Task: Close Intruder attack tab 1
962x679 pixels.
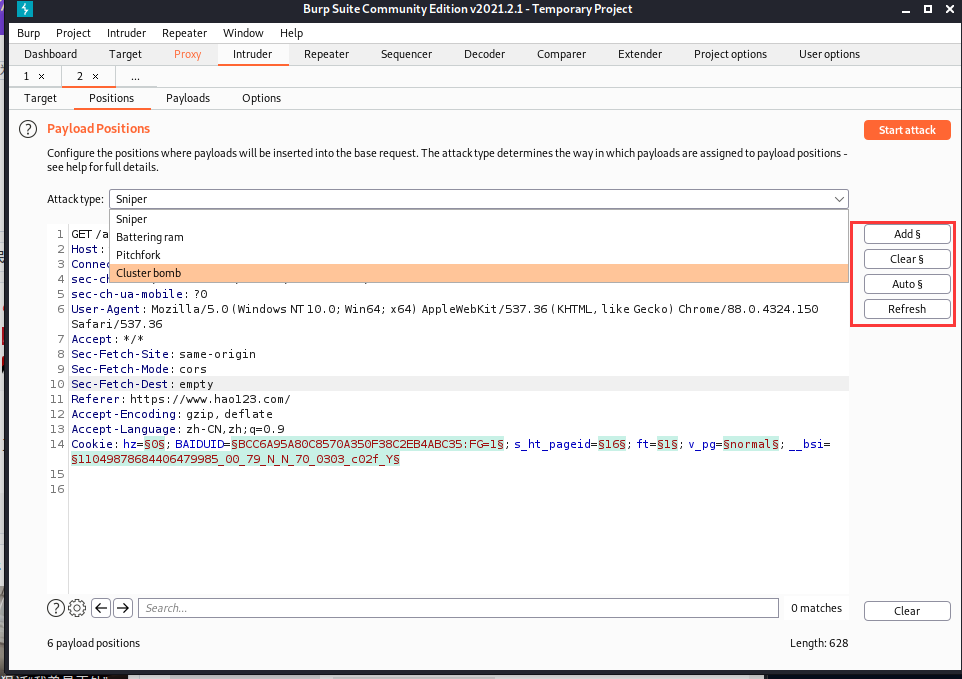Action: pyautogui.click(x=41, y=76)
